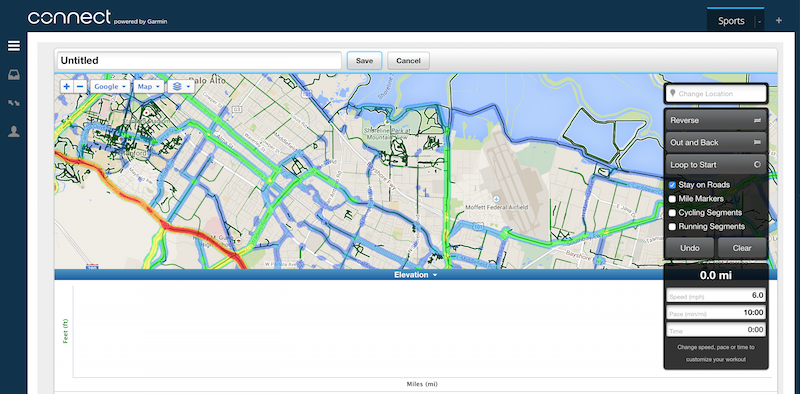This screenshot has height=394, width=800.
Task: Expand the Map type dropdown
Action: click(148, 87)
